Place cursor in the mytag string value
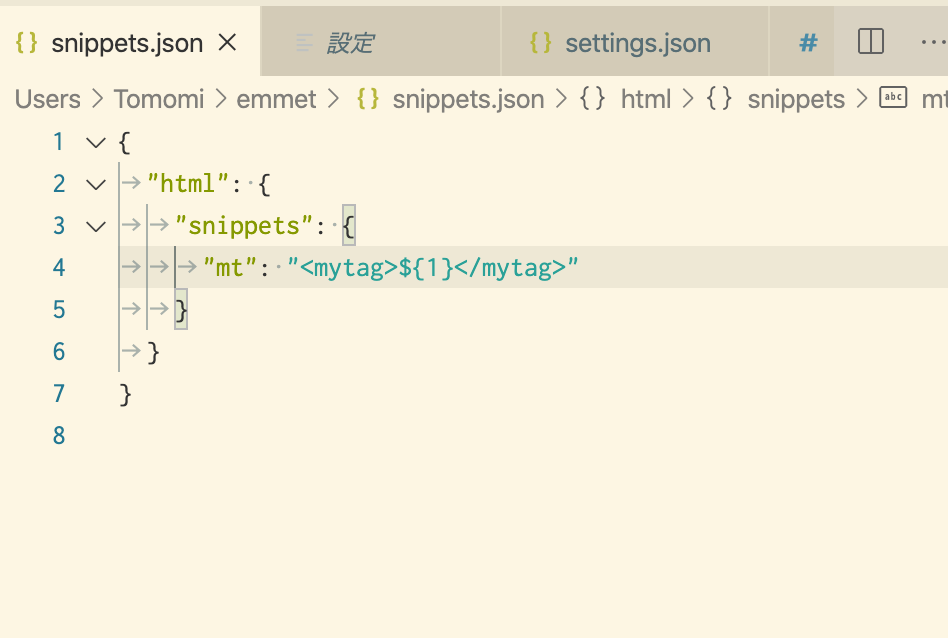 pyautogui.click(x=433, y=267)
